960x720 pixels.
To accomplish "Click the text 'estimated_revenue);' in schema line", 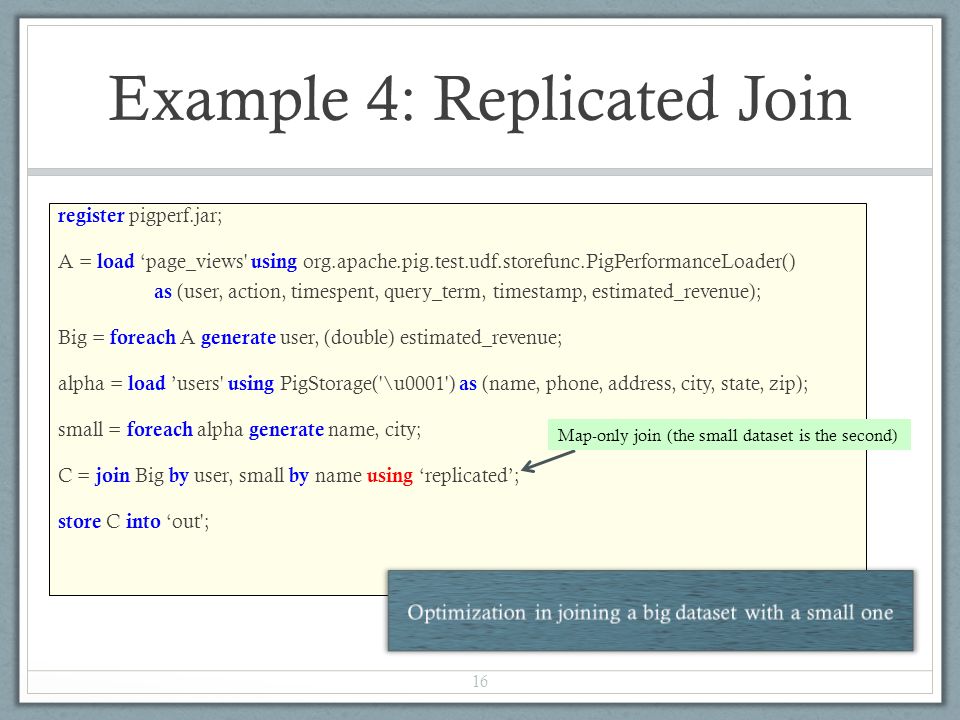I will [676, 292].
